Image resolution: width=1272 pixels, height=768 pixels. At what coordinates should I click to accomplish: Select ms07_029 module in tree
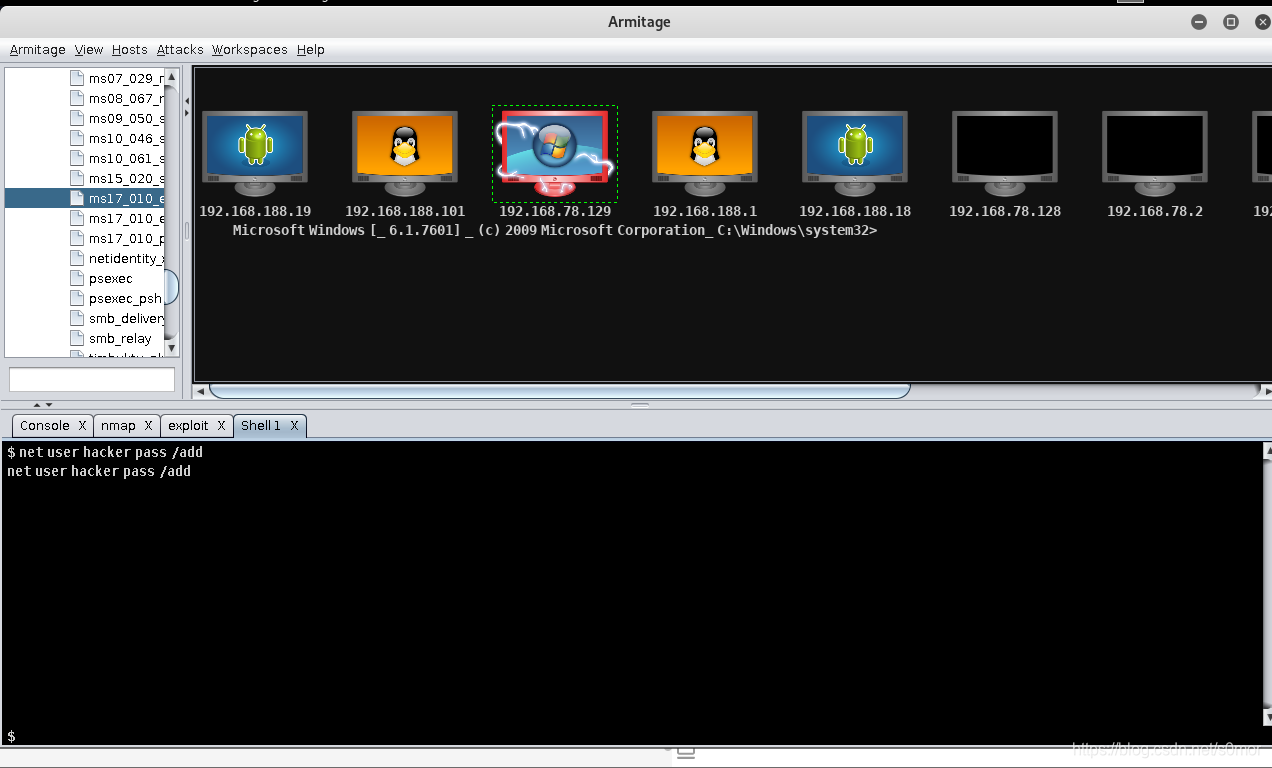pyautogui.click(x=118, y=78)
